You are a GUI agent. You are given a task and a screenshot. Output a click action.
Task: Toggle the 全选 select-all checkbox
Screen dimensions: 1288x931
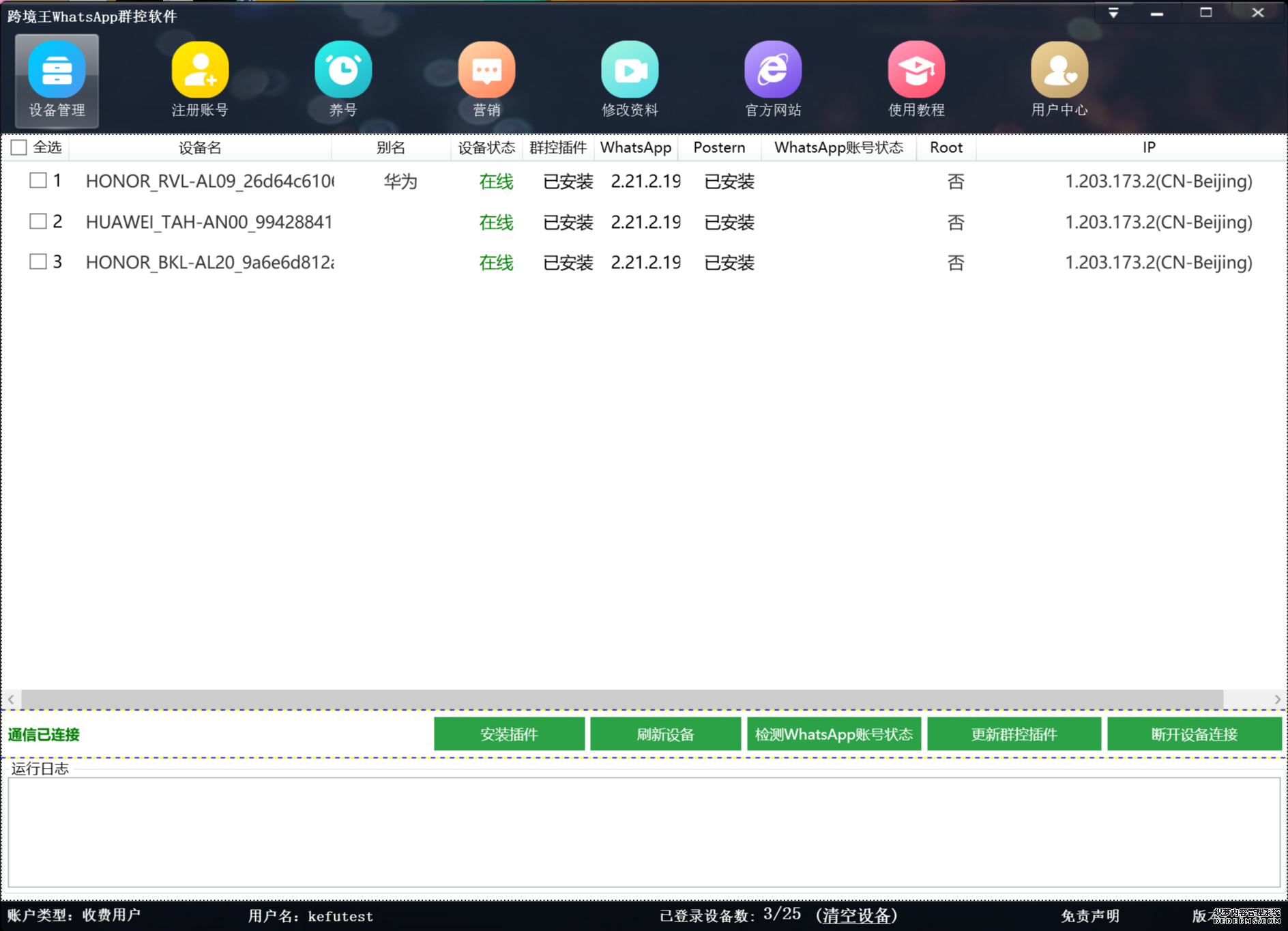(19, 147)
